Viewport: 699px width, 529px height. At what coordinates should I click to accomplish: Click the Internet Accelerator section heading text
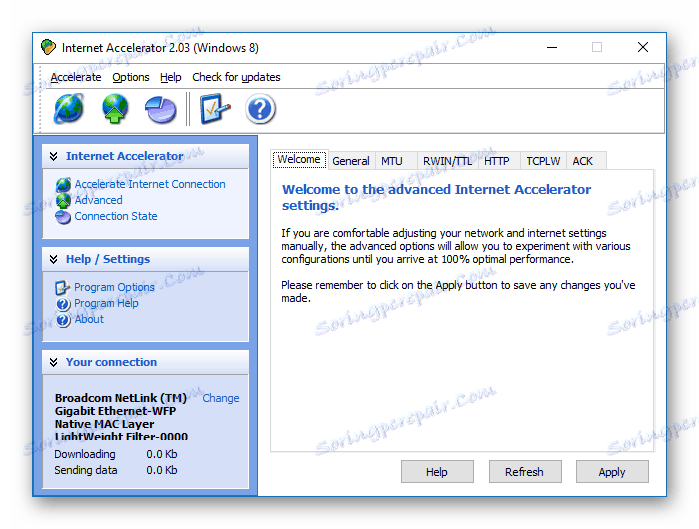pyautogui.click(x=125, y=156)
